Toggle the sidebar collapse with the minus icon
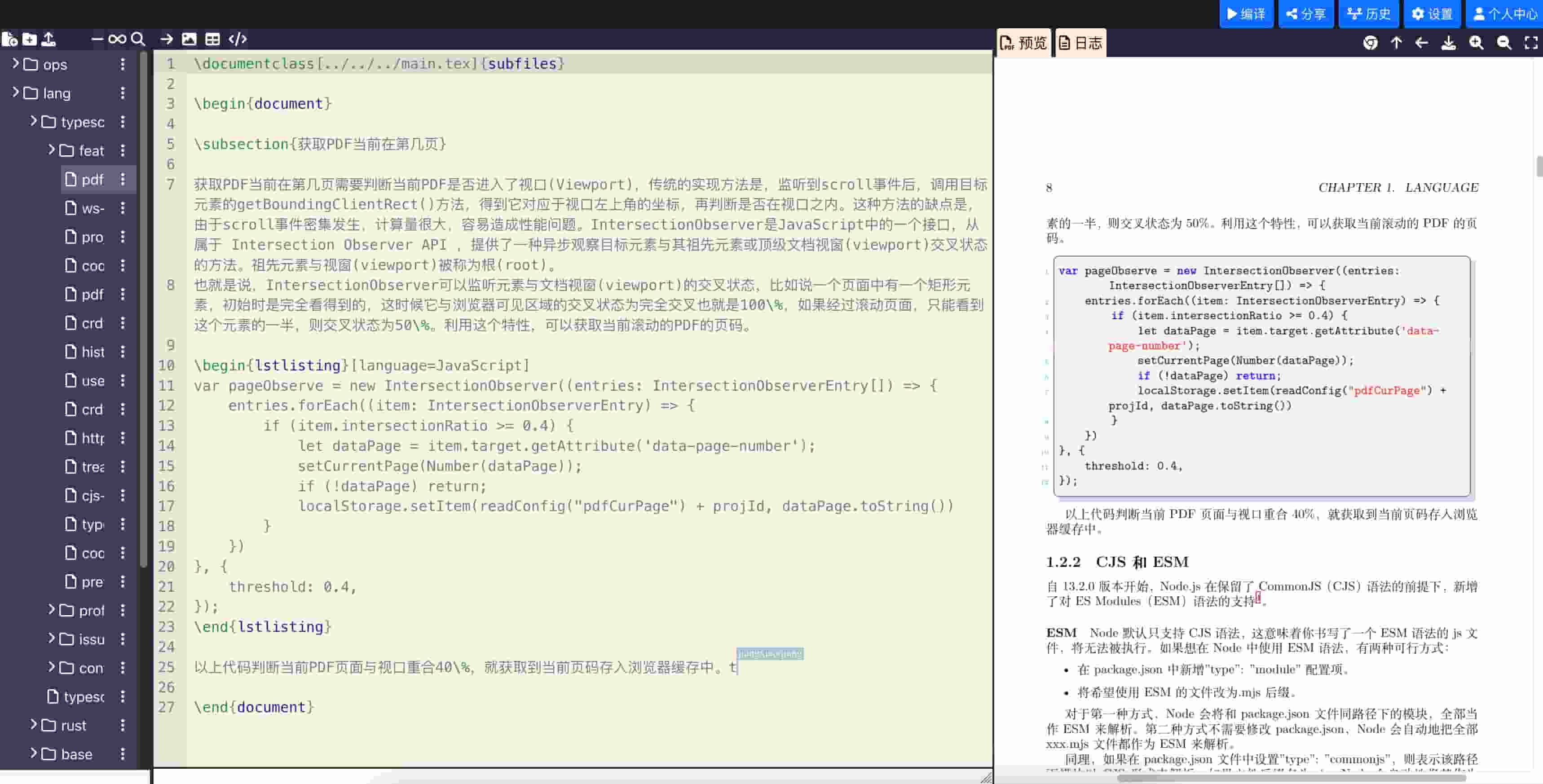This screenshot has width=1543, height=784. [x=97, y=39]
